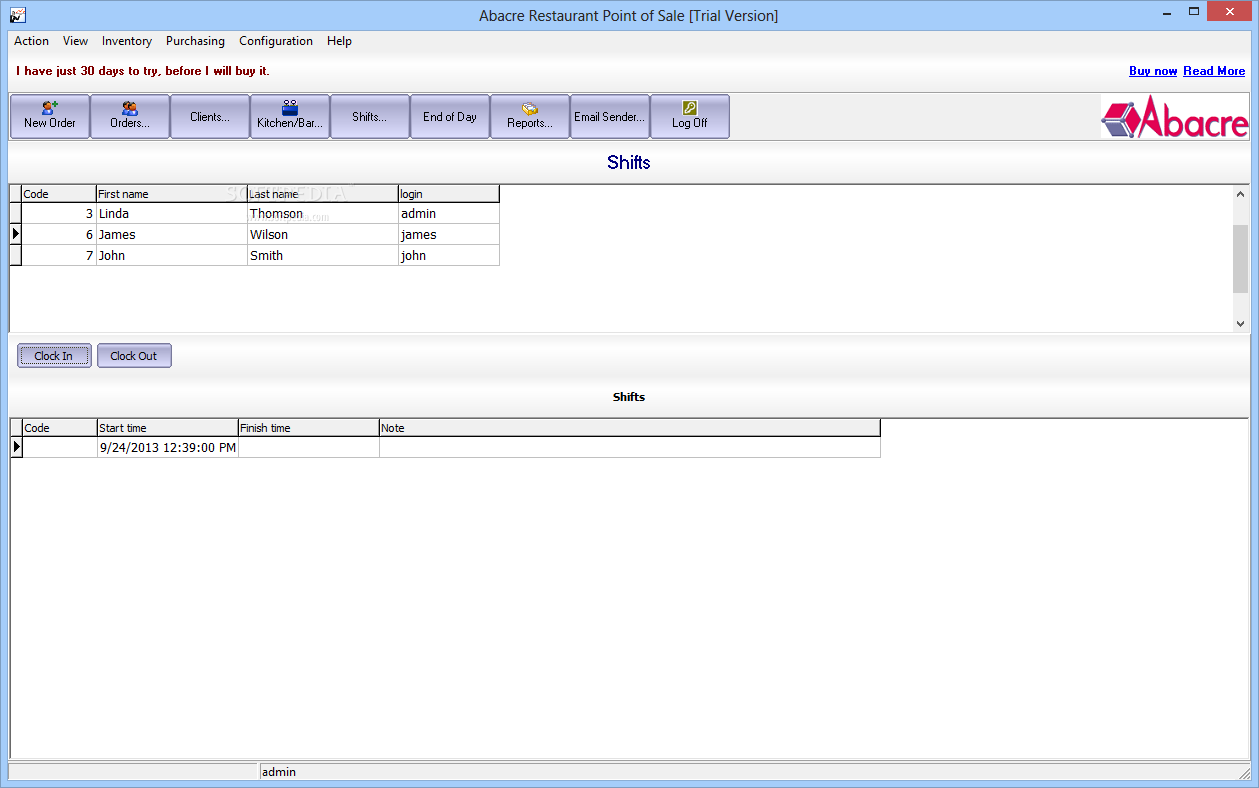Select the john login cell

pyautogui.click(x=449, y=256)
